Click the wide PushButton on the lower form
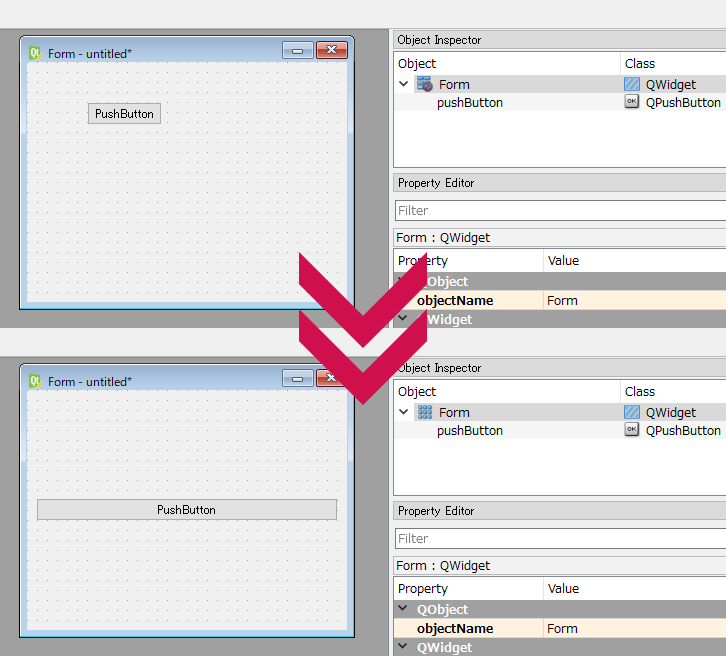 pos(186,510)
